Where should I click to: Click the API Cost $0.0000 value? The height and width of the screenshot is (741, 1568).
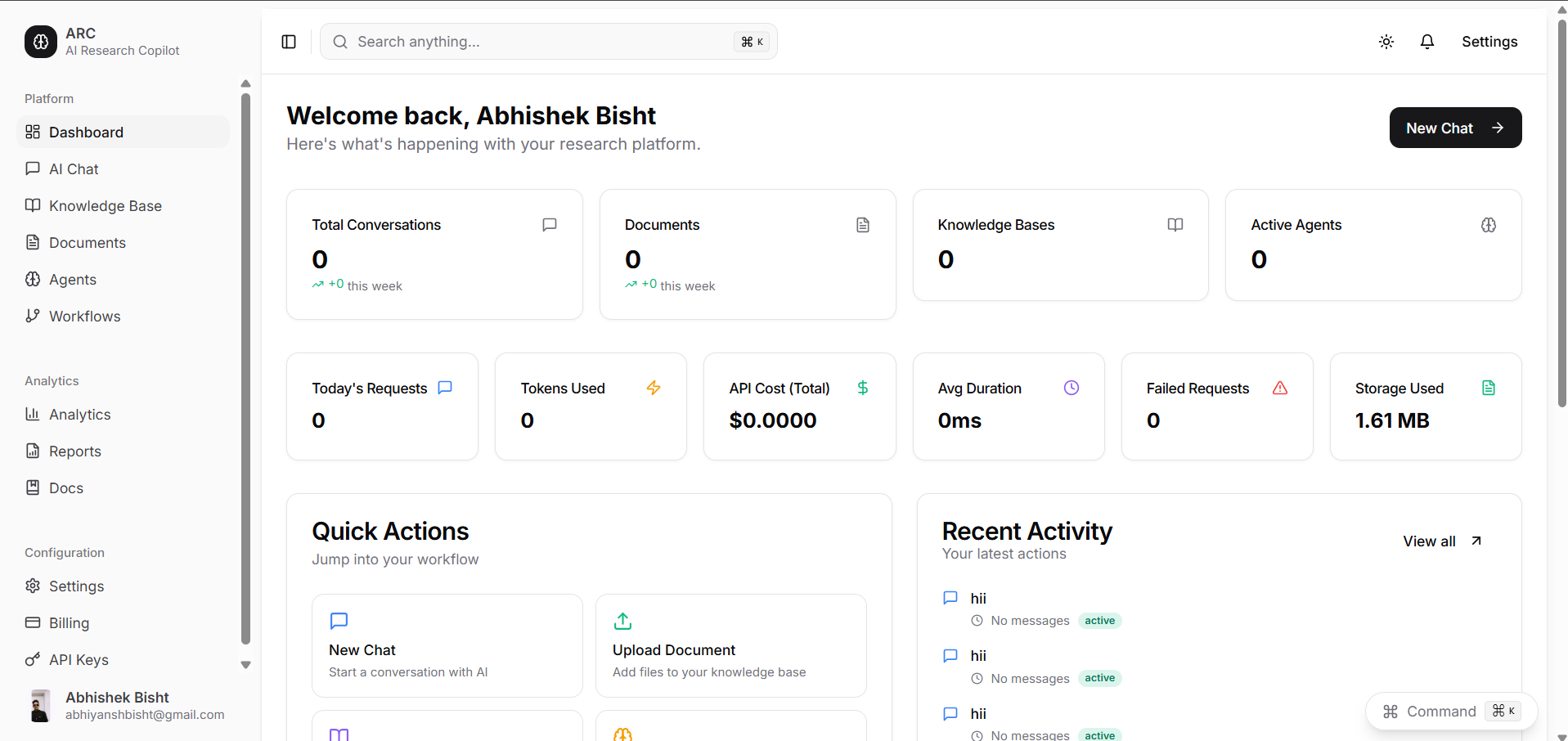click(x=773, y=420)
